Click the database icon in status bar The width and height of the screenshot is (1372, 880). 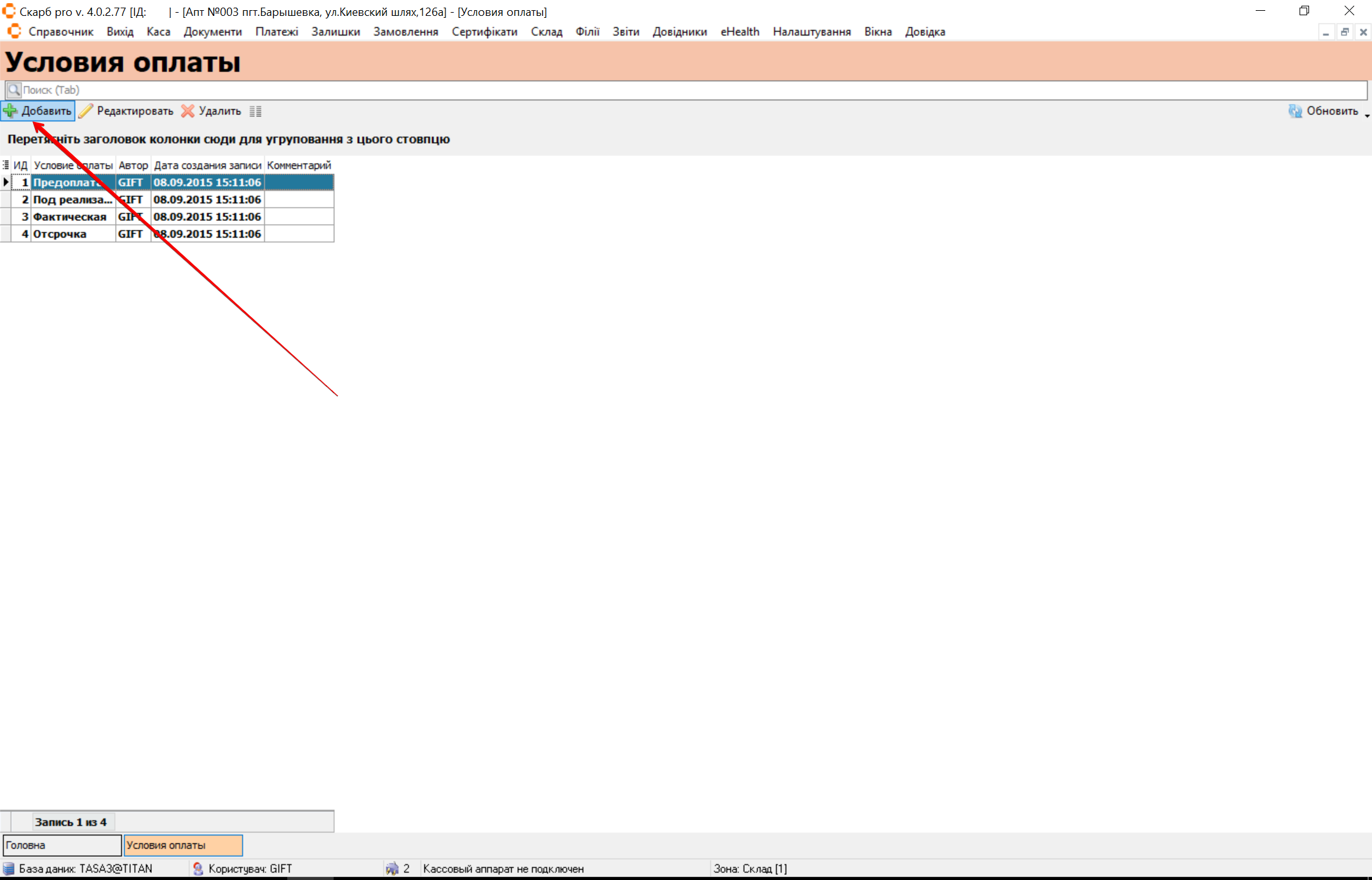click(x=9, y=869)
